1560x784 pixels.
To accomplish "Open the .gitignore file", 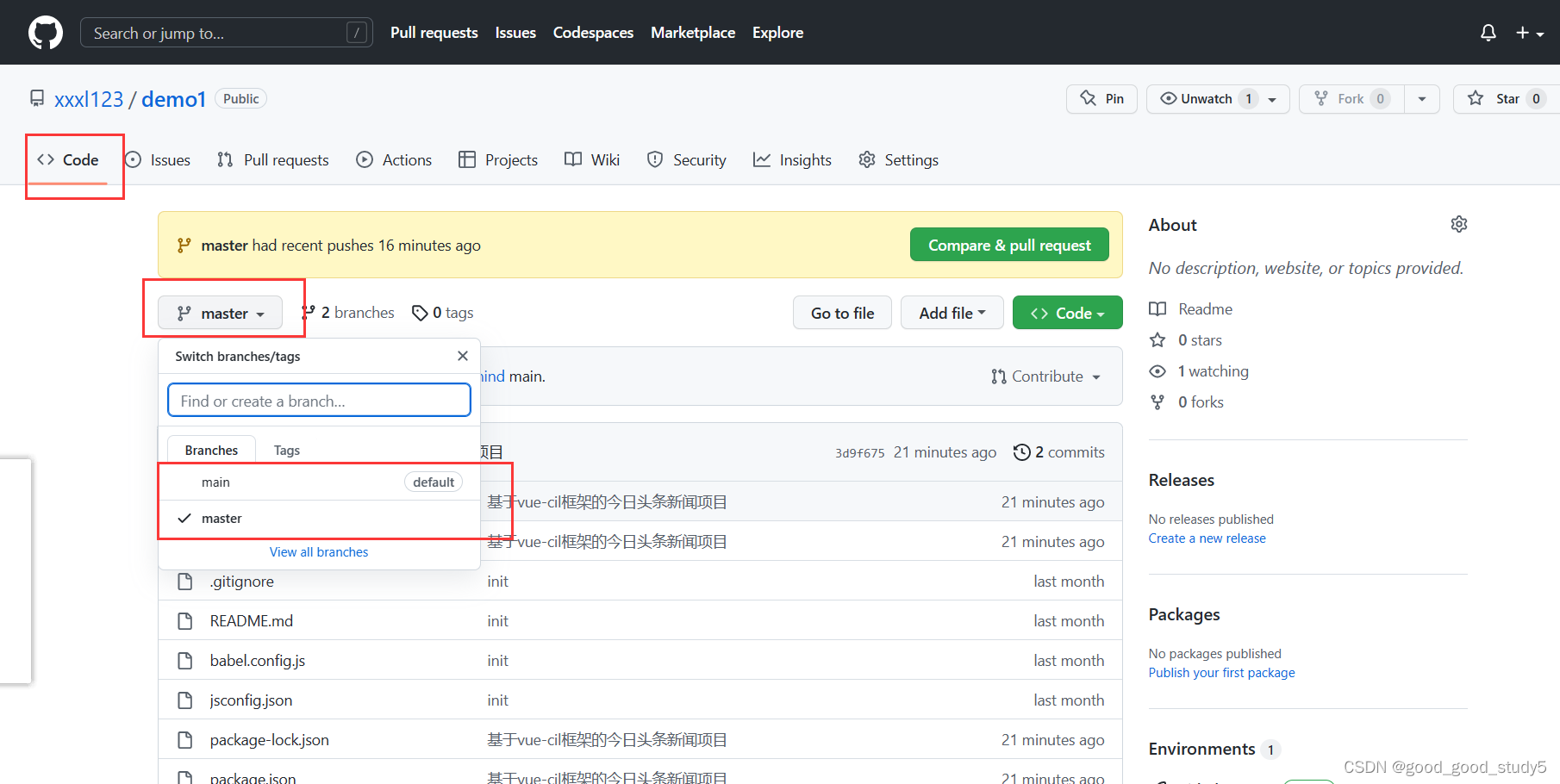I will (241, 582).
